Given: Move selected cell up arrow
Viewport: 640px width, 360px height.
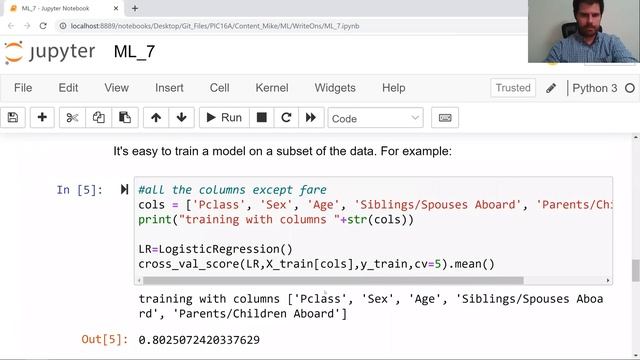Looking at the screenshot, I should pyautogui.click(x=156, y=118).
